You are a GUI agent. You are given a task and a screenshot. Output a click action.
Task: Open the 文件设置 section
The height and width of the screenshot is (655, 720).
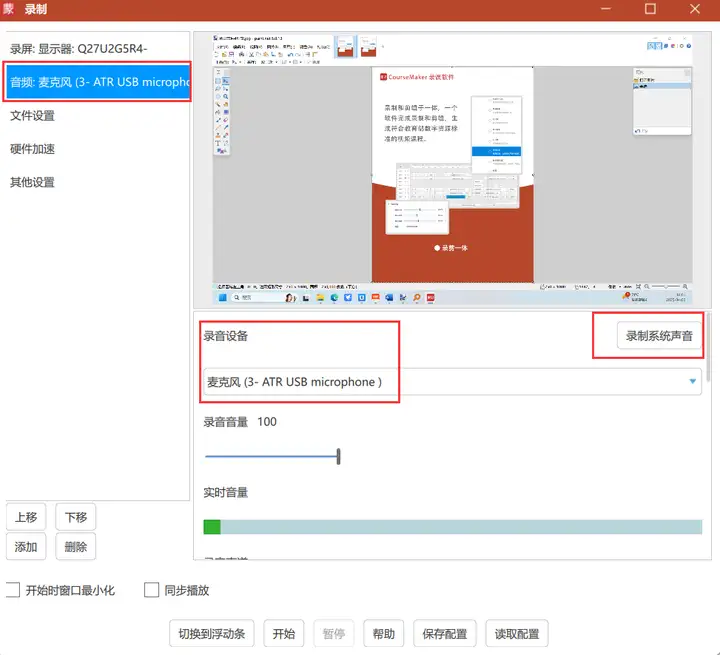click(97, 115)
